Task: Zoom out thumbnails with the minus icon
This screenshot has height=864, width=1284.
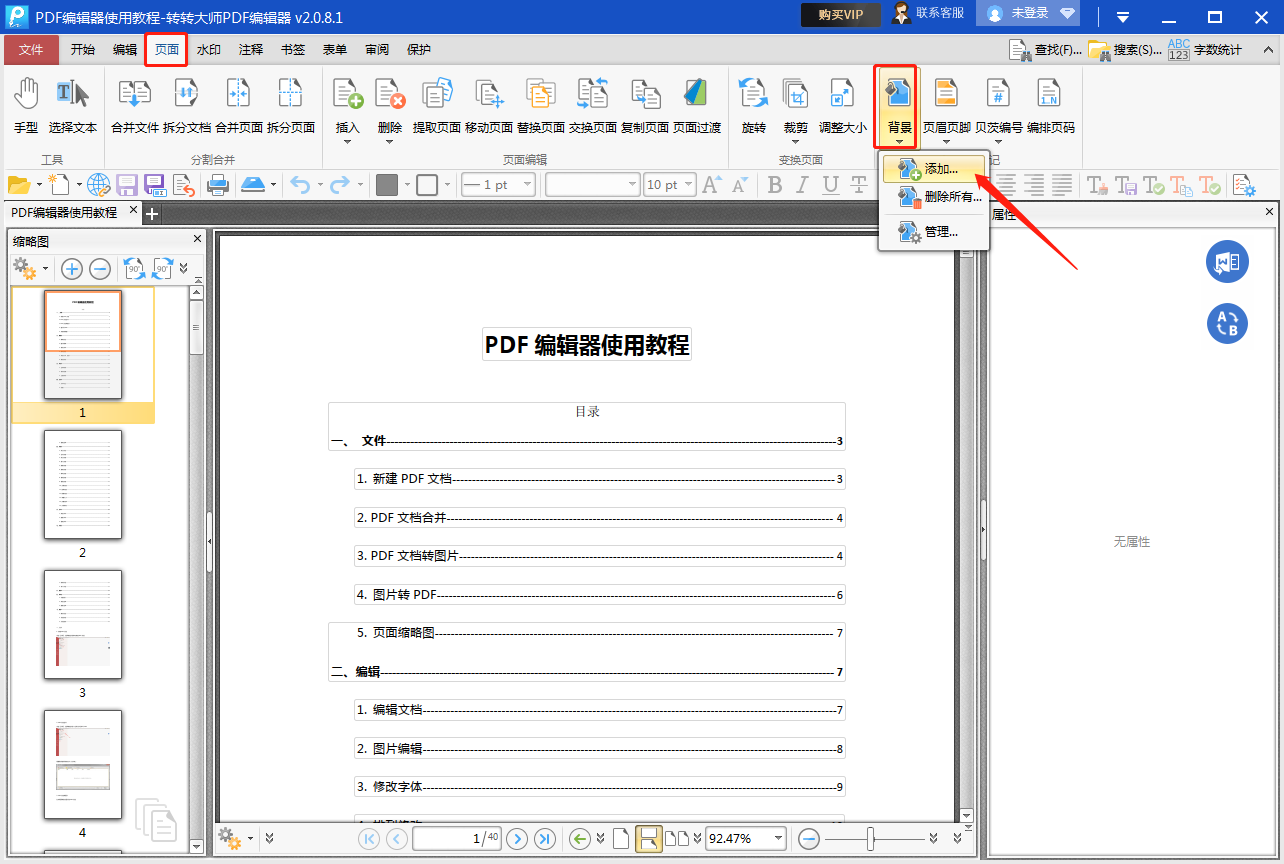Action: 100,268
